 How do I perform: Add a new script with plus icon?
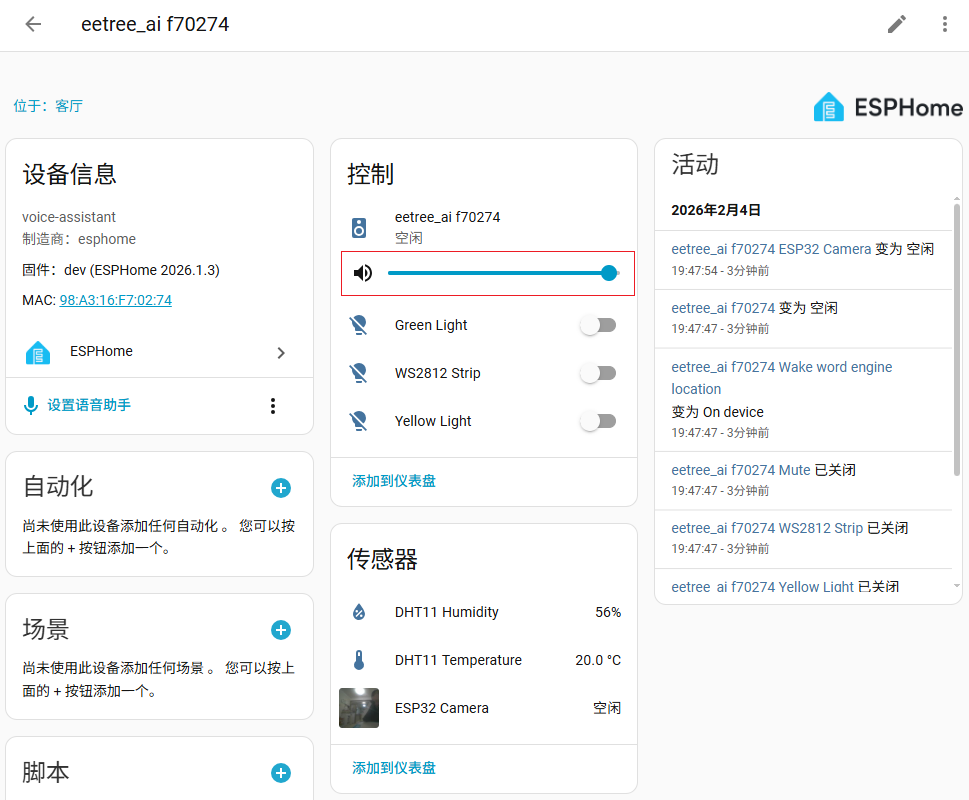click(281, 773)
